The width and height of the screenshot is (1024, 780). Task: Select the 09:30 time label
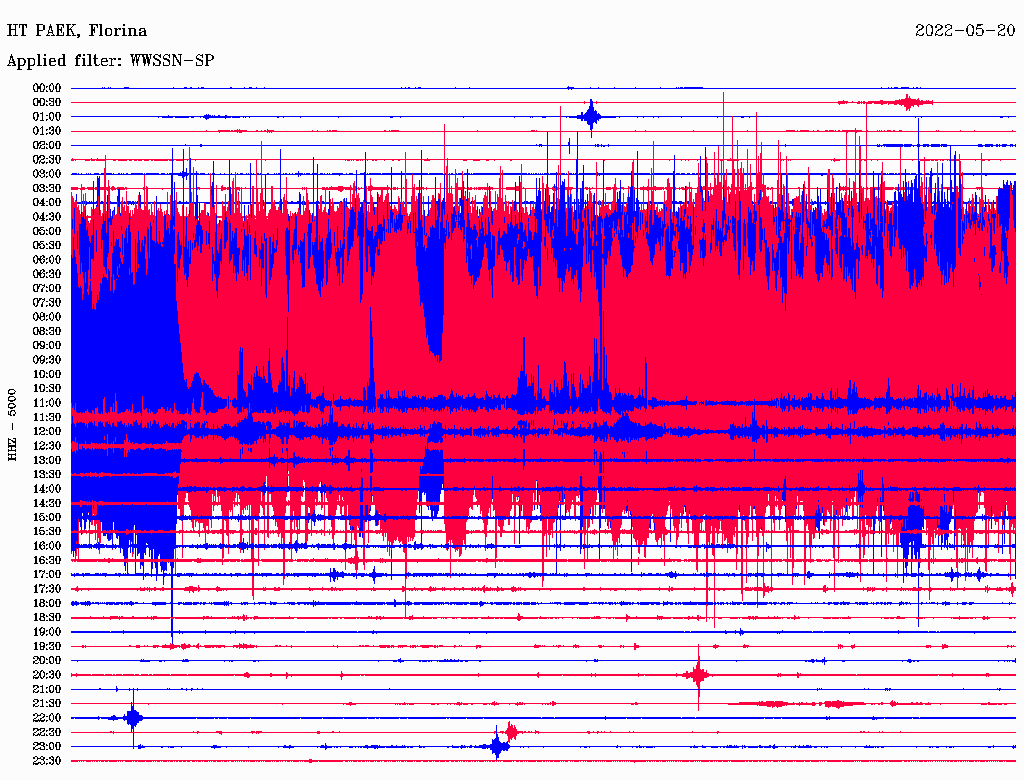(47, 361)
